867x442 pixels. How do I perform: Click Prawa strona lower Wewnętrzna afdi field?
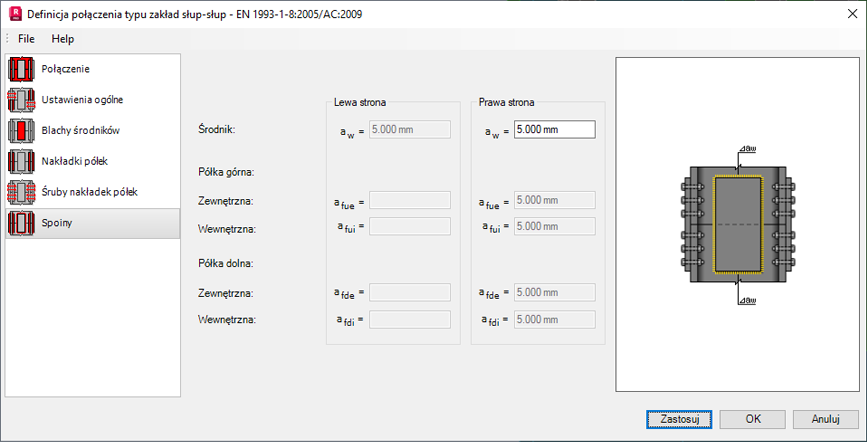[554, 320]
